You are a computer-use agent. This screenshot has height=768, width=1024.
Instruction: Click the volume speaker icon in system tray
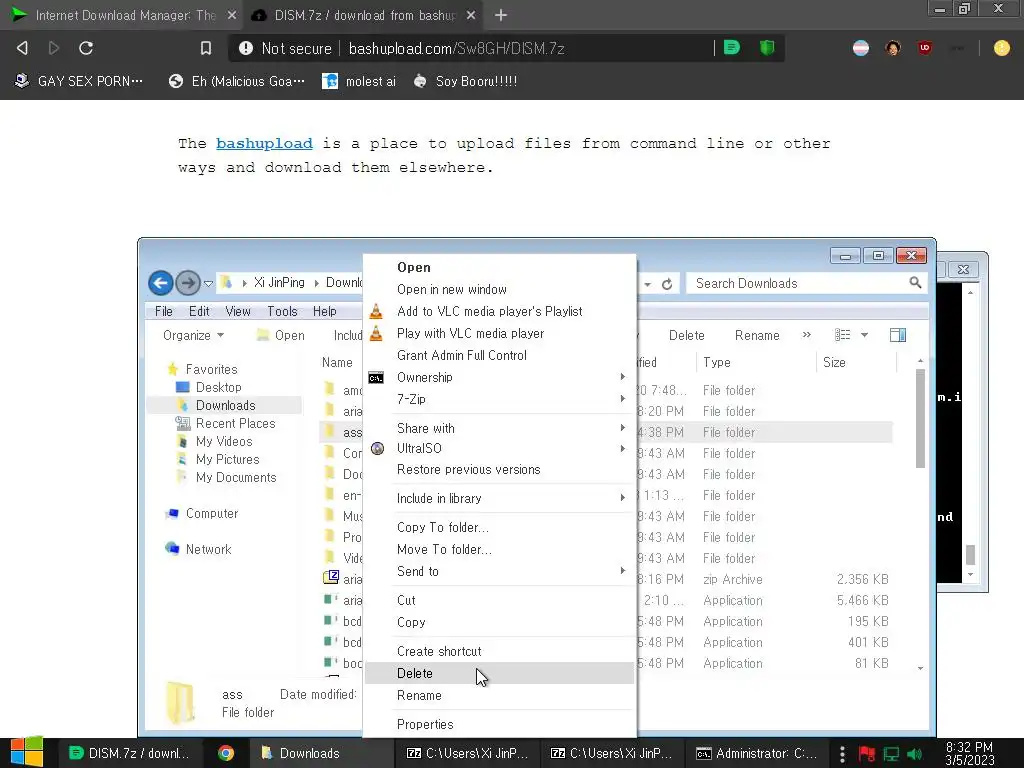[x=914, y=754]
